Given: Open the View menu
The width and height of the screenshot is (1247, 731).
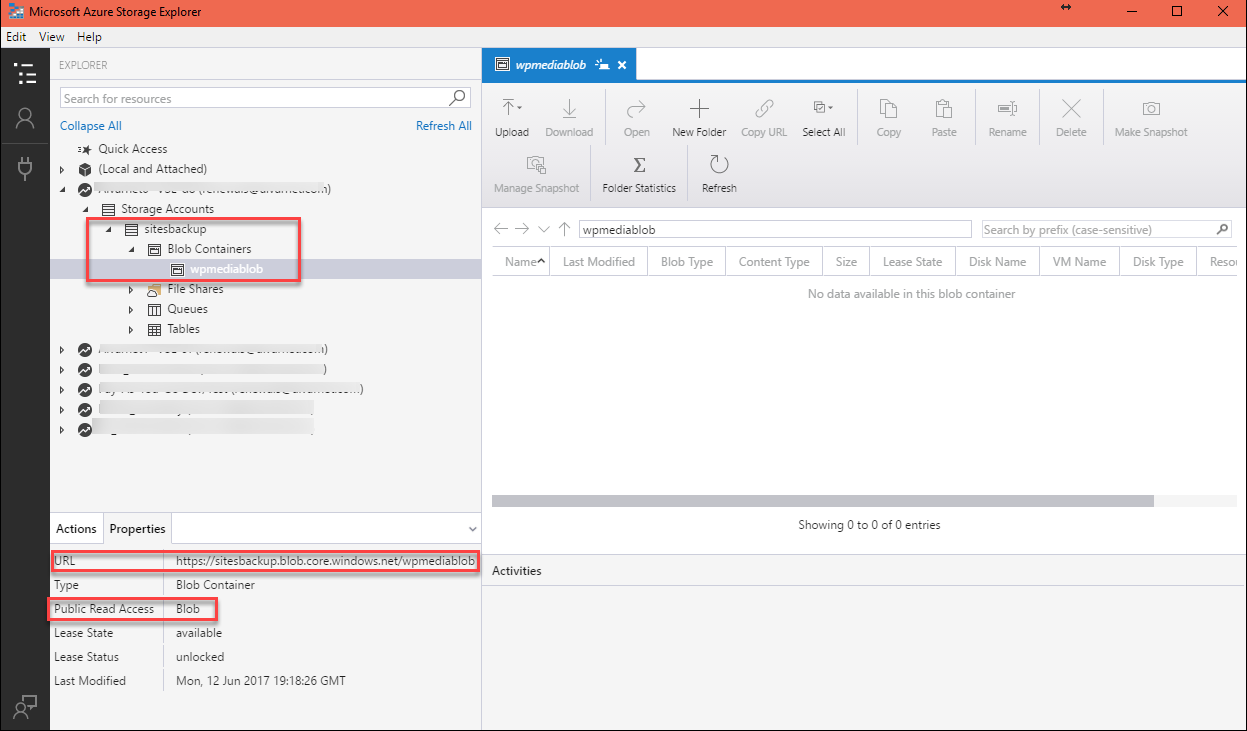Looking at the screenshot, I should (x=51, y=37).
